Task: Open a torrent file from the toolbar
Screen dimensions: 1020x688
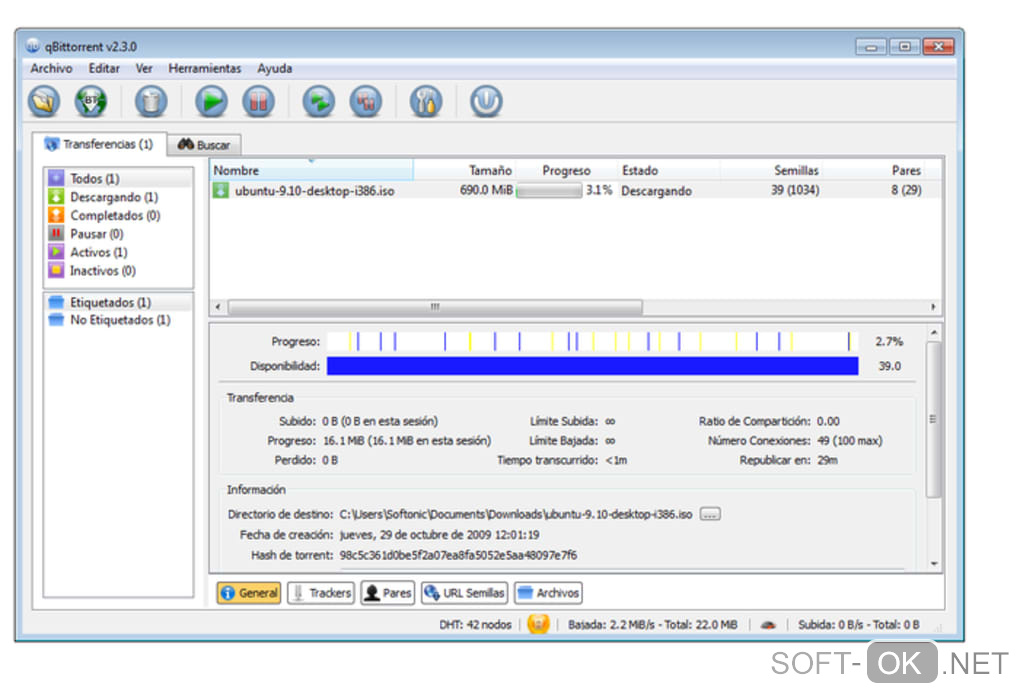Action: (x=44, y=101)
